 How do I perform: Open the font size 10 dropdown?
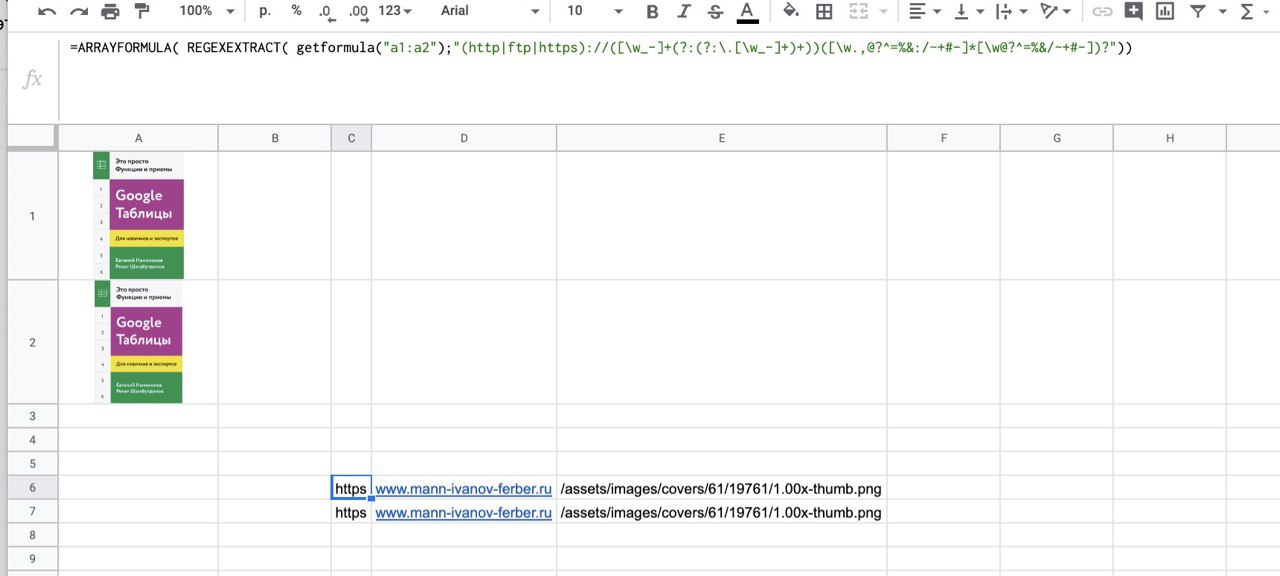coord(594,11)
